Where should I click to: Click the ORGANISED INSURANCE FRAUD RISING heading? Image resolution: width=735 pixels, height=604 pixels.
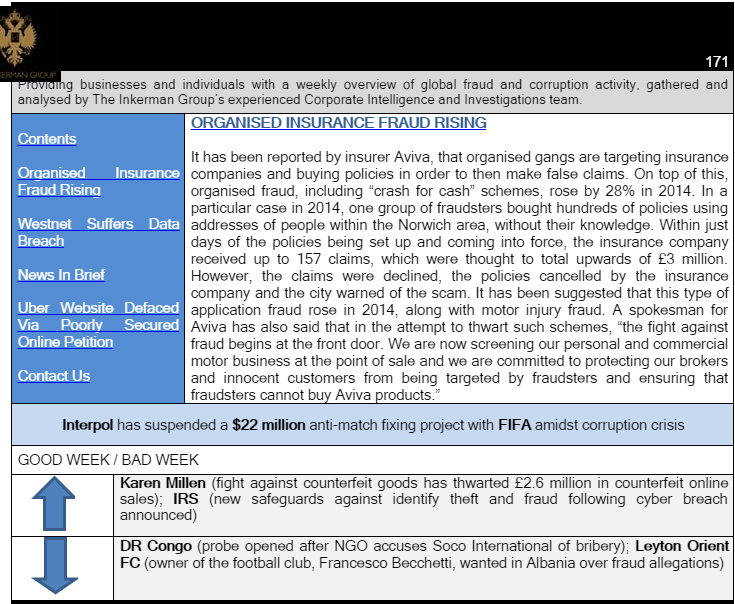pyautogui.click(x=338, y=123)
